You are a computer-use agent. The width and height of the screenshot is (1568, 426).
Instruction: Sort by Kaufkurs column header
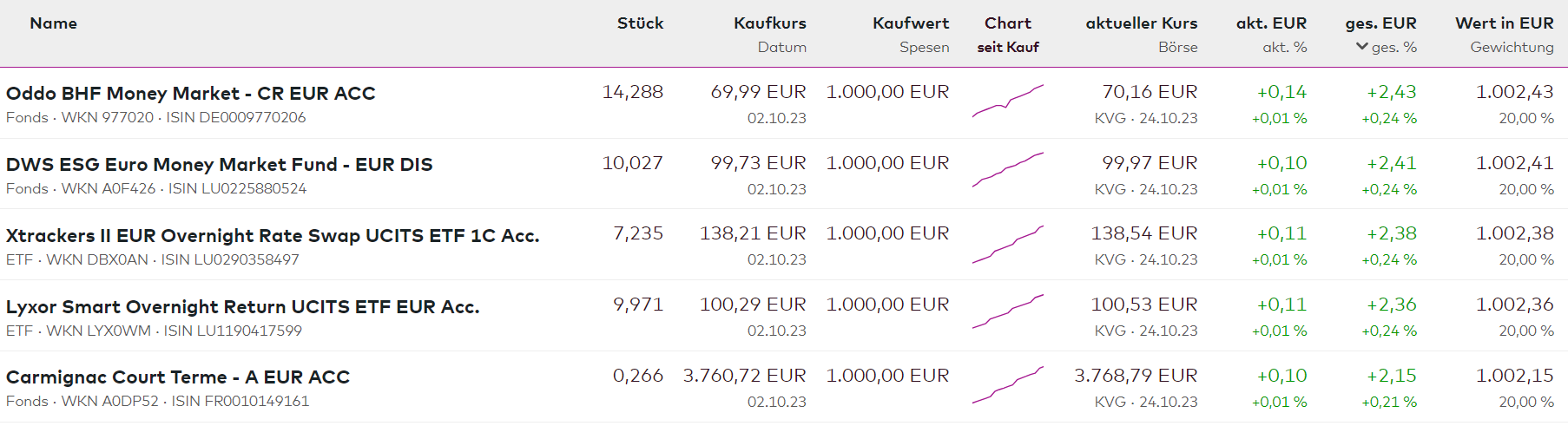coord(769,23)
